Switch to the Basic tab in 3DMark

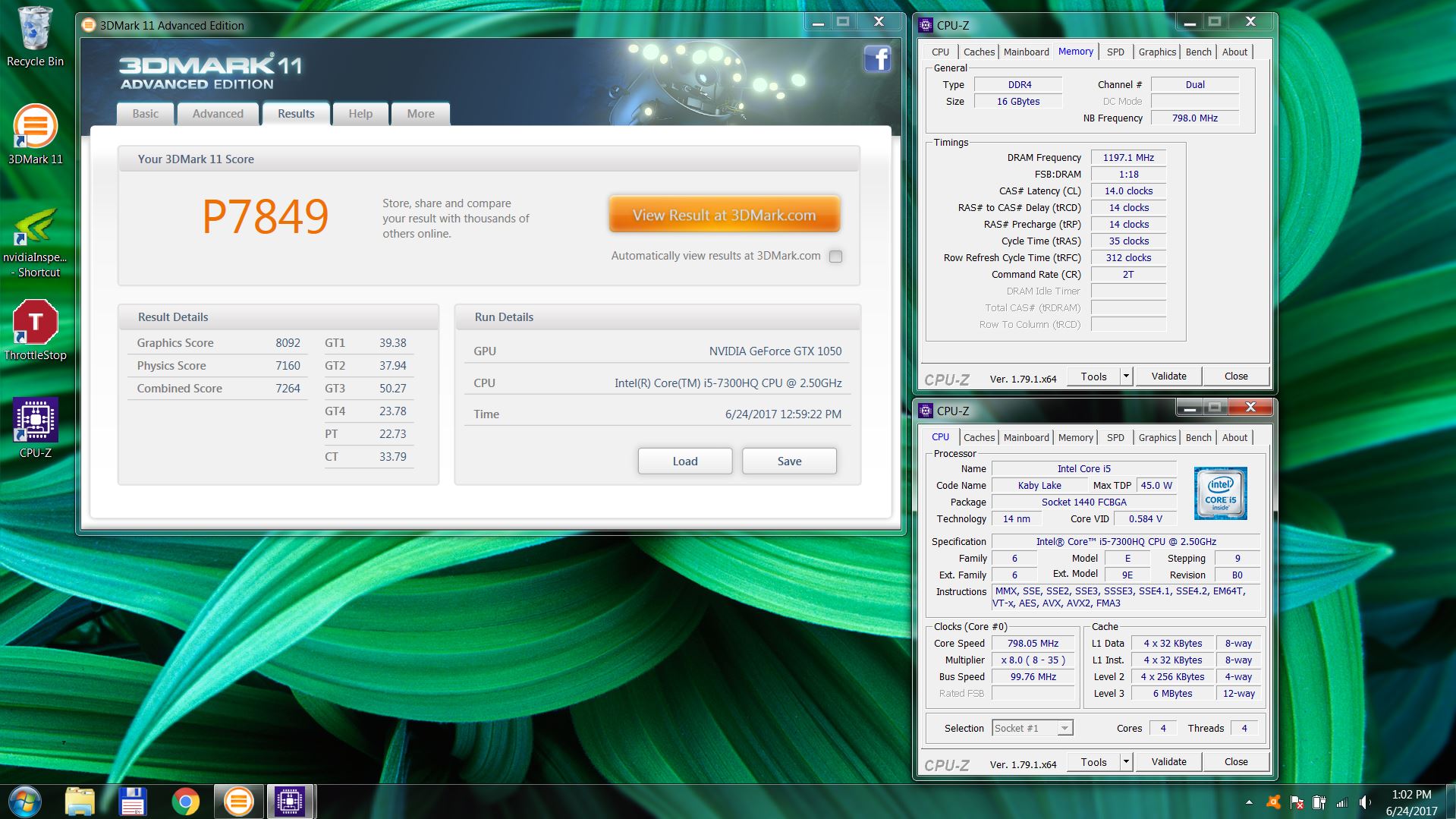point(146,114)
